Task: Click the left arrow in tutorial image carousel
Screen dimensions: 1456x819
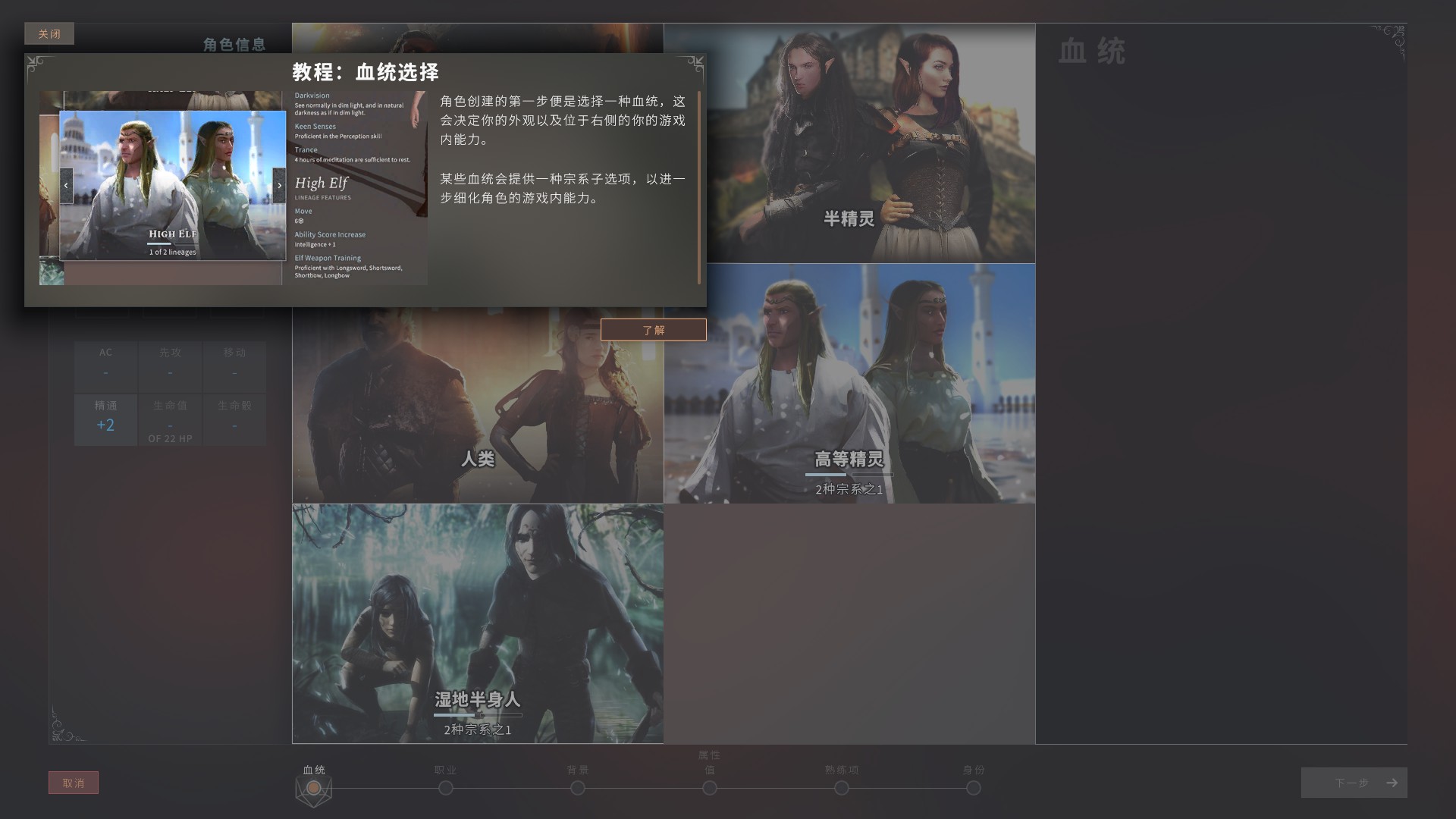Action: (66, 186)
